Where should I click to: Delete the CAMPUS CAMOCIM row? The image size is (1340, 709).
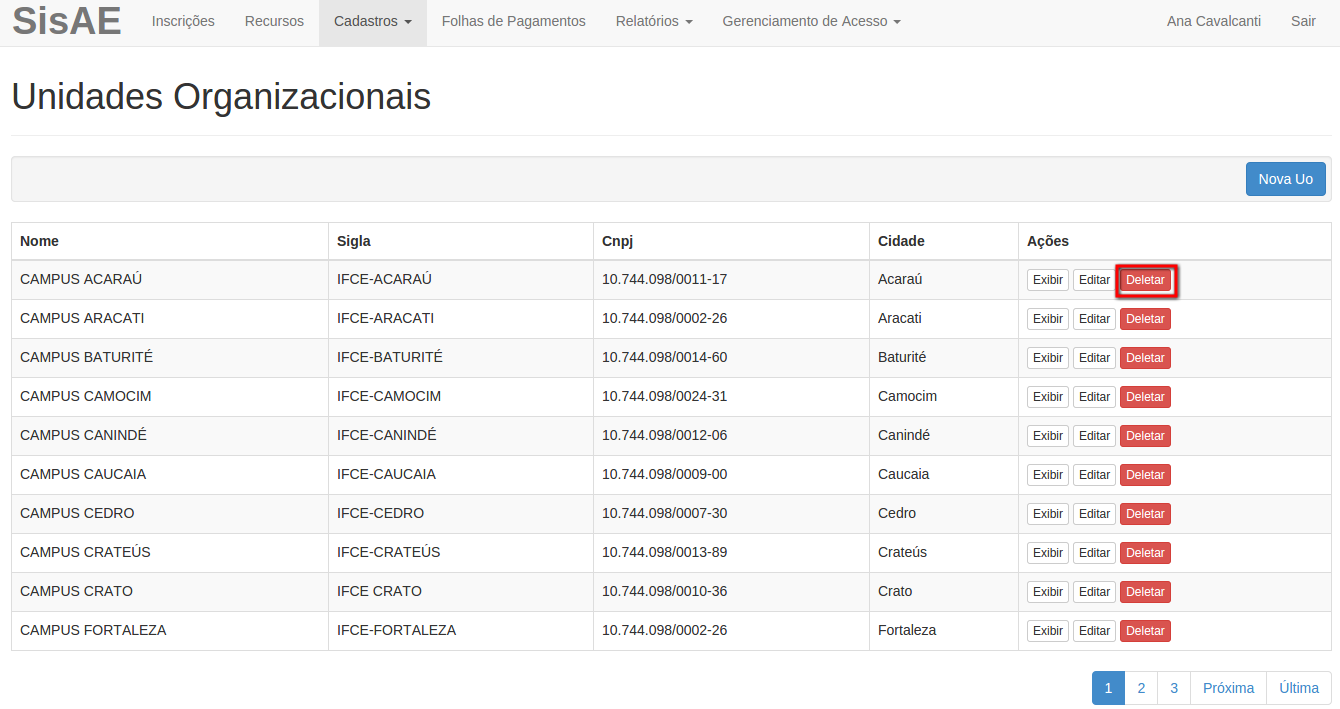coord(1145,397)
